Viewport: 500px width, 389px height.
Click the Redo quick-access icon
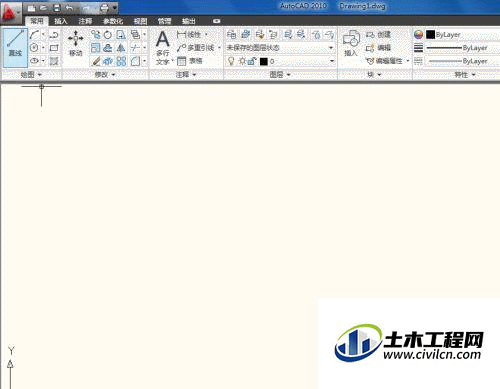[x=86, y=8]
